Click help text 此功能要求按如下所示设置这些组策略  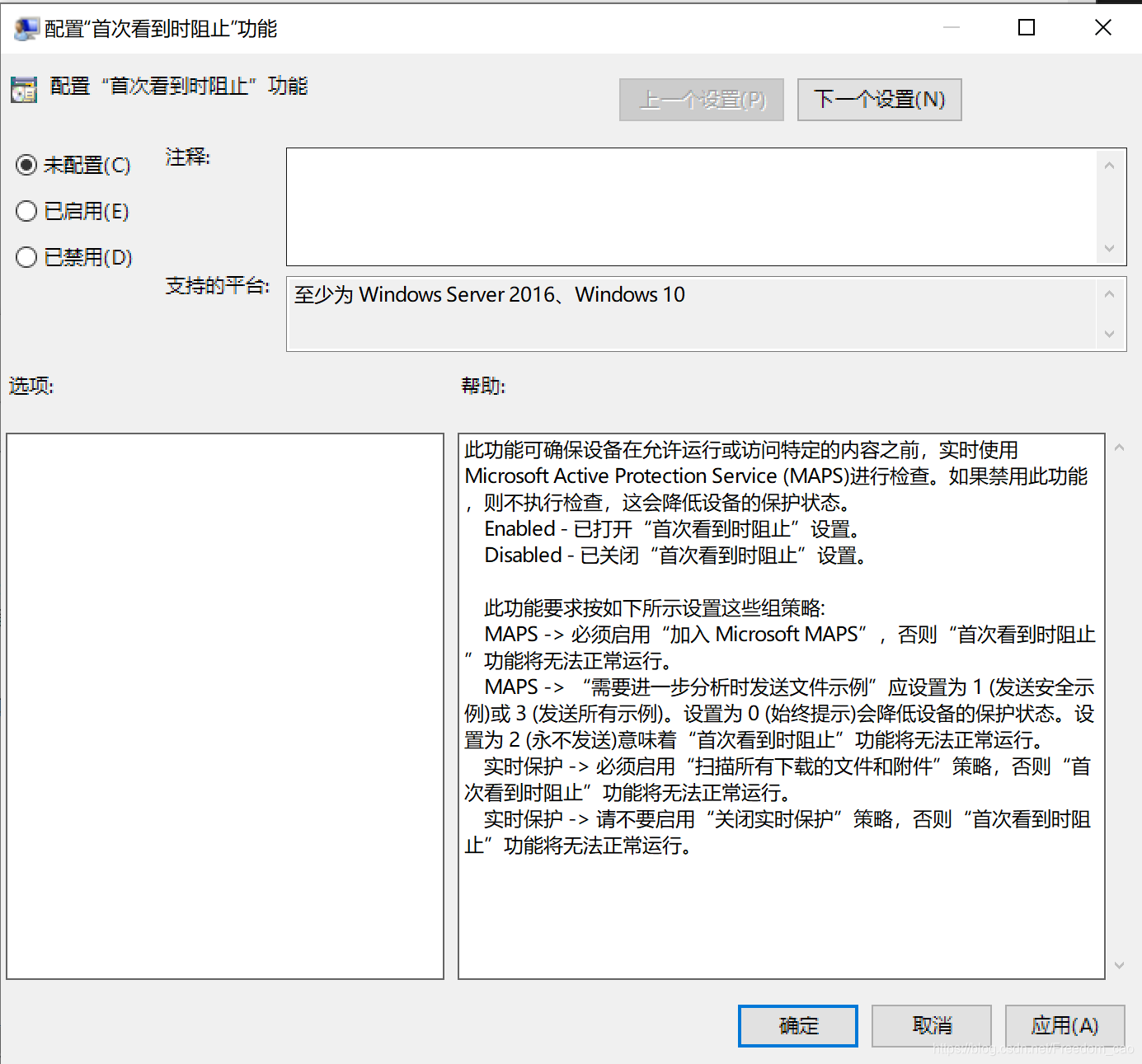click(655, 608)
